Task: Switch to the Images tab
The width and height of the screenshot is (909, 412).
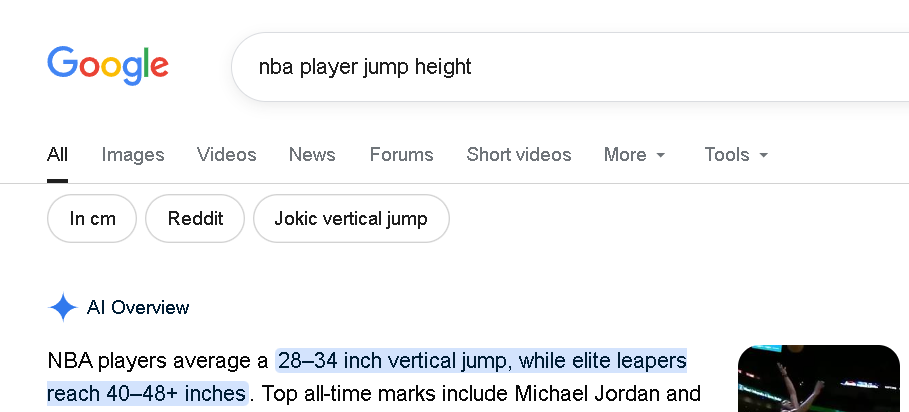Action: coord(133,155)
